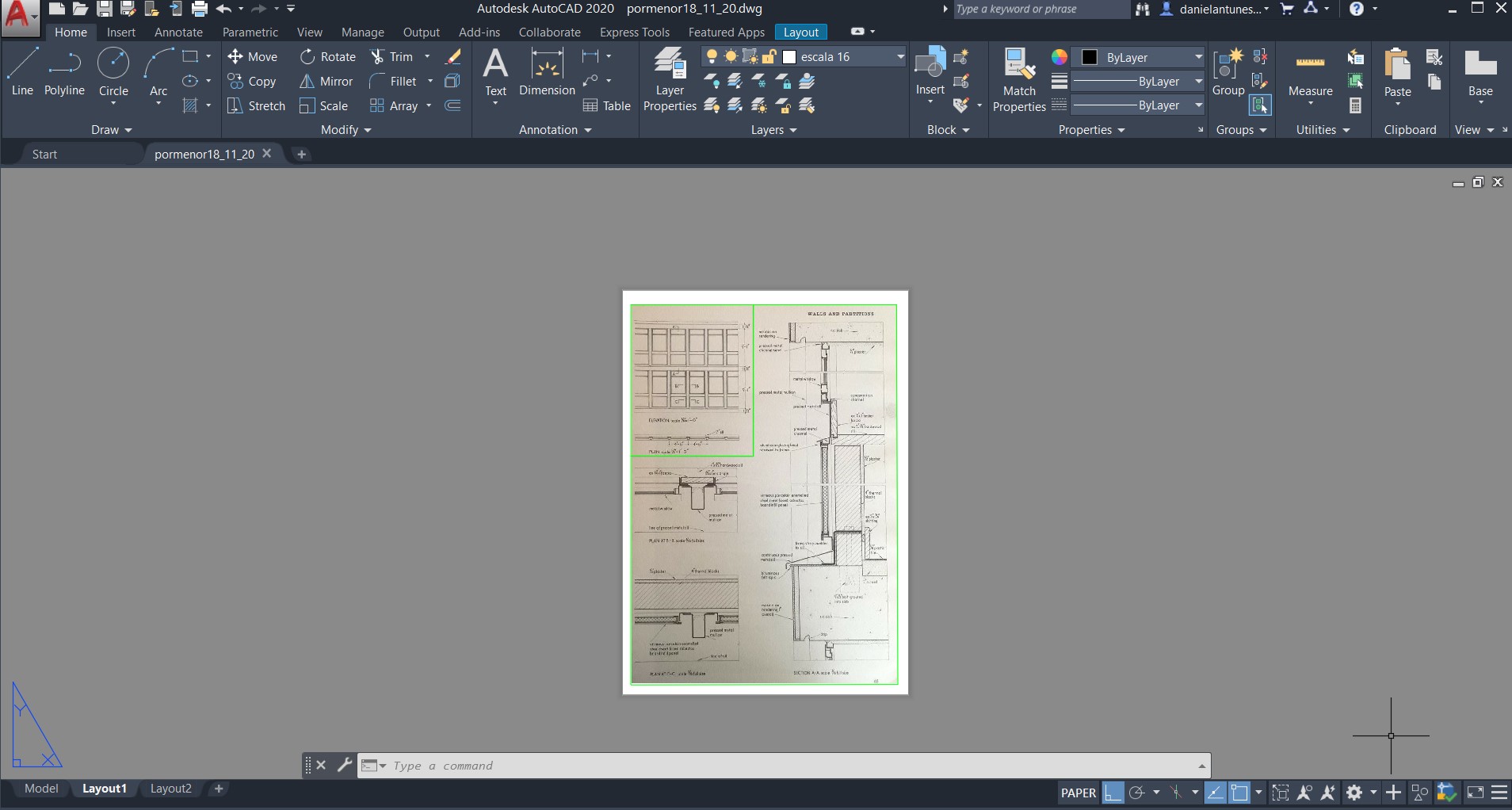Click the Scale tool
The height and width of the screenshot is (810, 1512).
point(323,105)
